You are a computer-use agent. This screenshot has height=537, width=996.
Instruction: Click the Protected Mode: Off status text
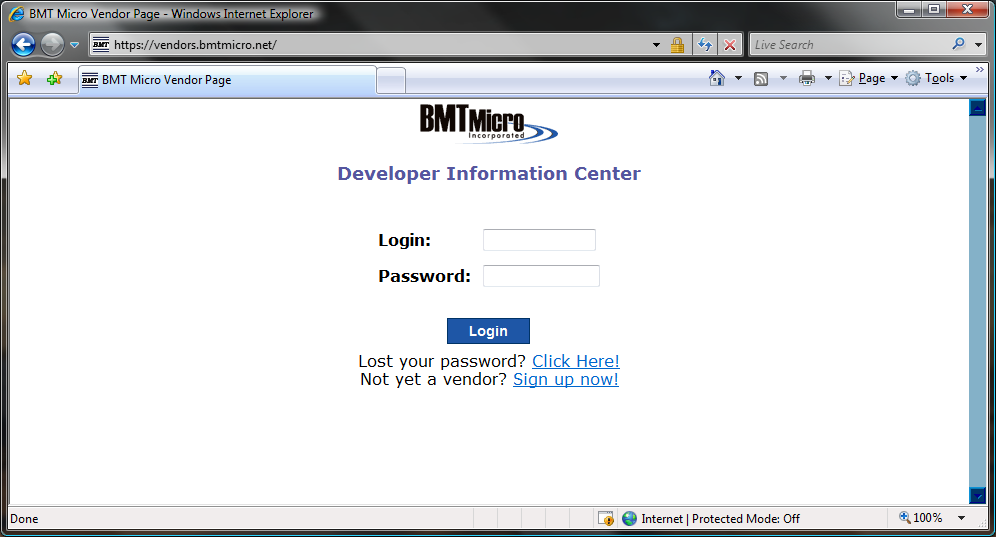click(746, 519)
